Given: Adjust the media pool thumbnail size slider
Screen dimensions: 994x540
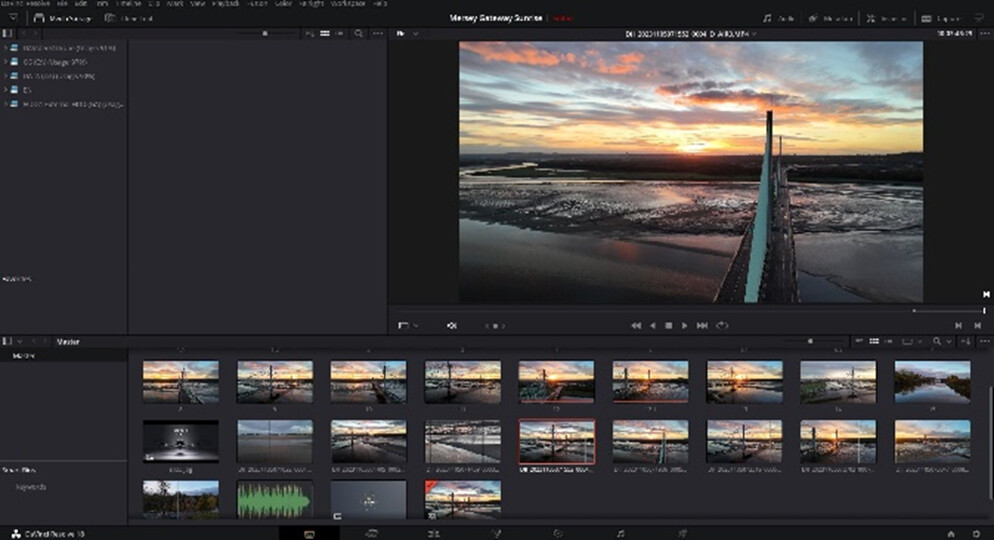Looking at the screenshot, I should point(810,341).
